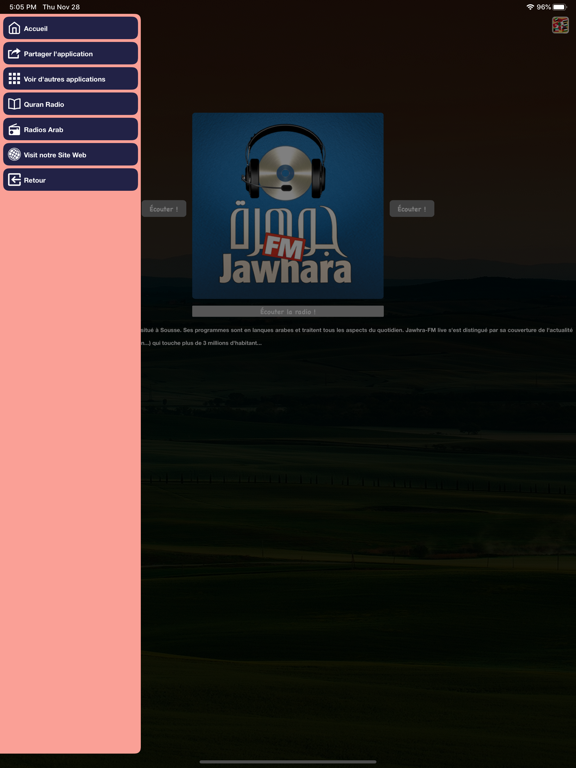This screenshot has height=768, width=576.
Task: Tap the Jawhara FM logo image
Action: click(x=288, y=206)
